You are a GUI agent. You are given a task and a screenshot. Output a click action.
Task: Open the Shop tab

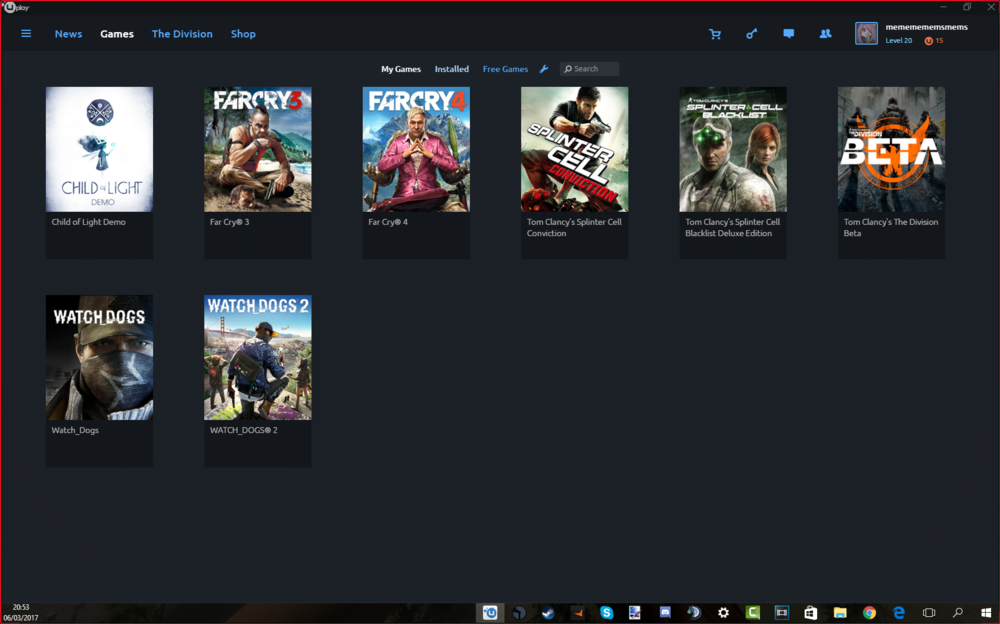coord(243,34)
